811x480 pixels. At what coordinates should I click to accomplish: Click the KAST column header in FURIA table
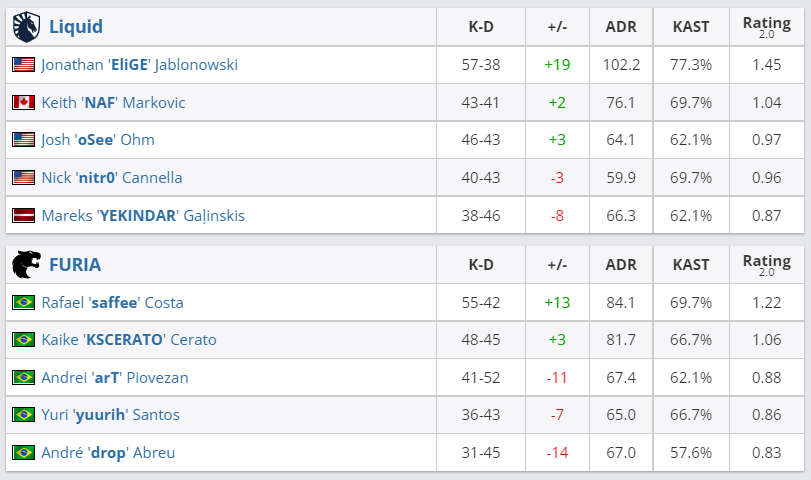click(691, 265)
